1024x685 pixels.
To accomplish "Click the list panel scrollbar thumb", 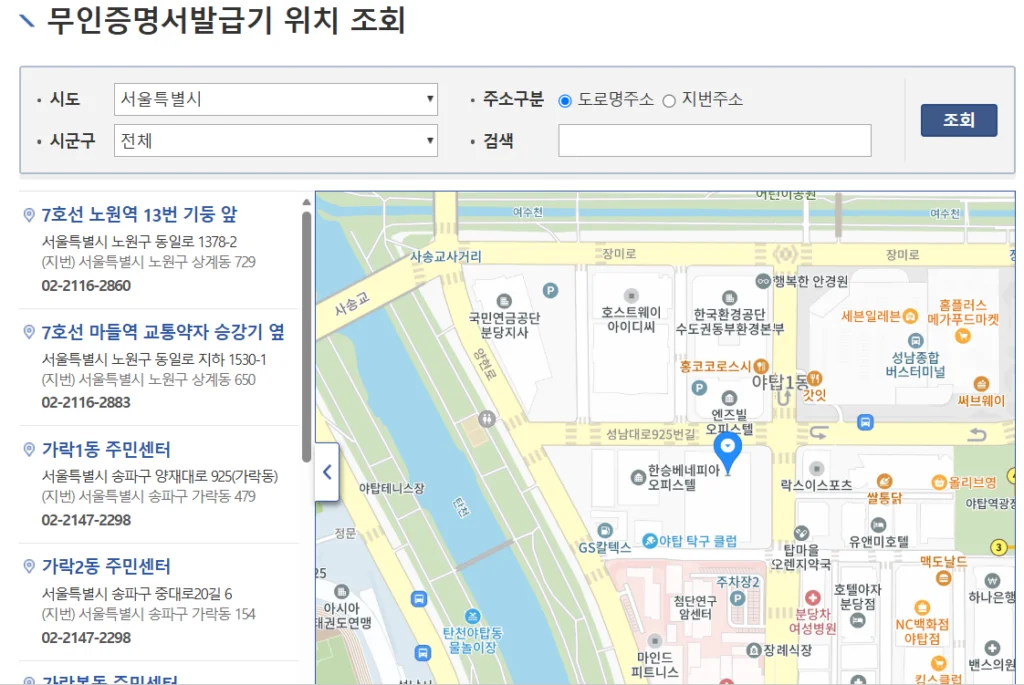I will click(x=306, y=336).
